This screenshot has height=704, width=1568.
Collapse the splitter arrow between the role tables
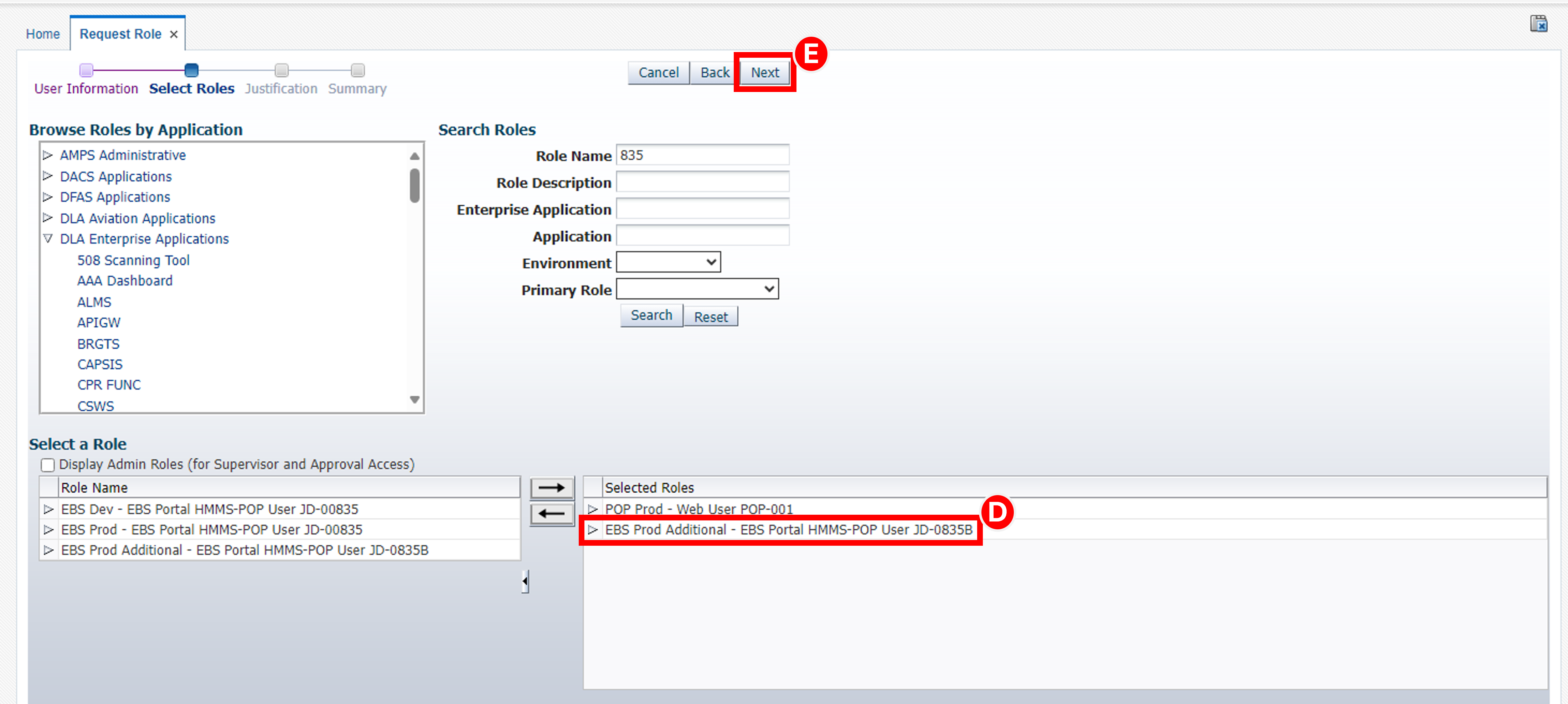tap(525, 581)
